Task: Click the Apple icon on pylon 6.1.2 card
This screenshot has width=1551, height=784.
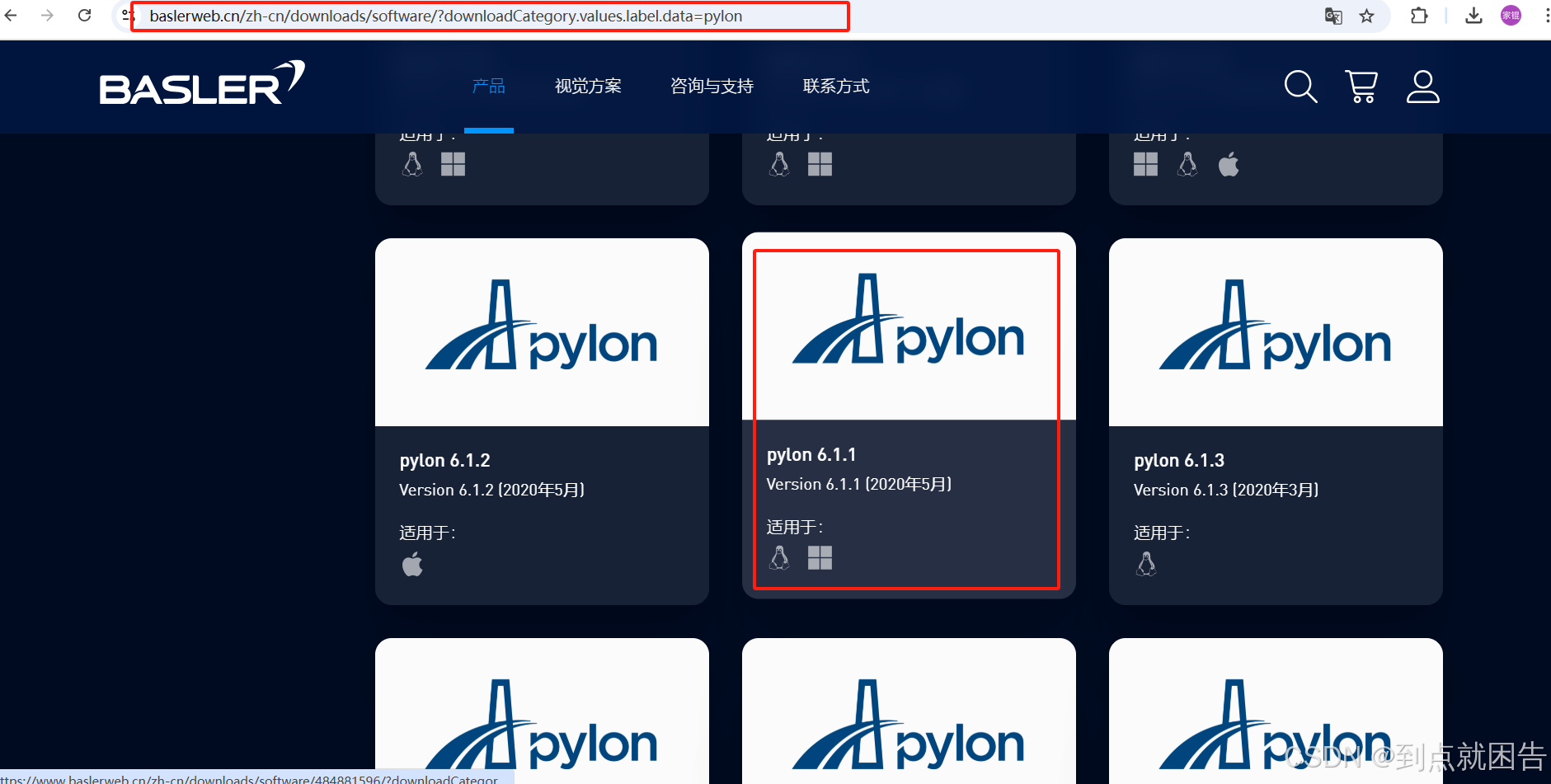Action: [412, 565]
